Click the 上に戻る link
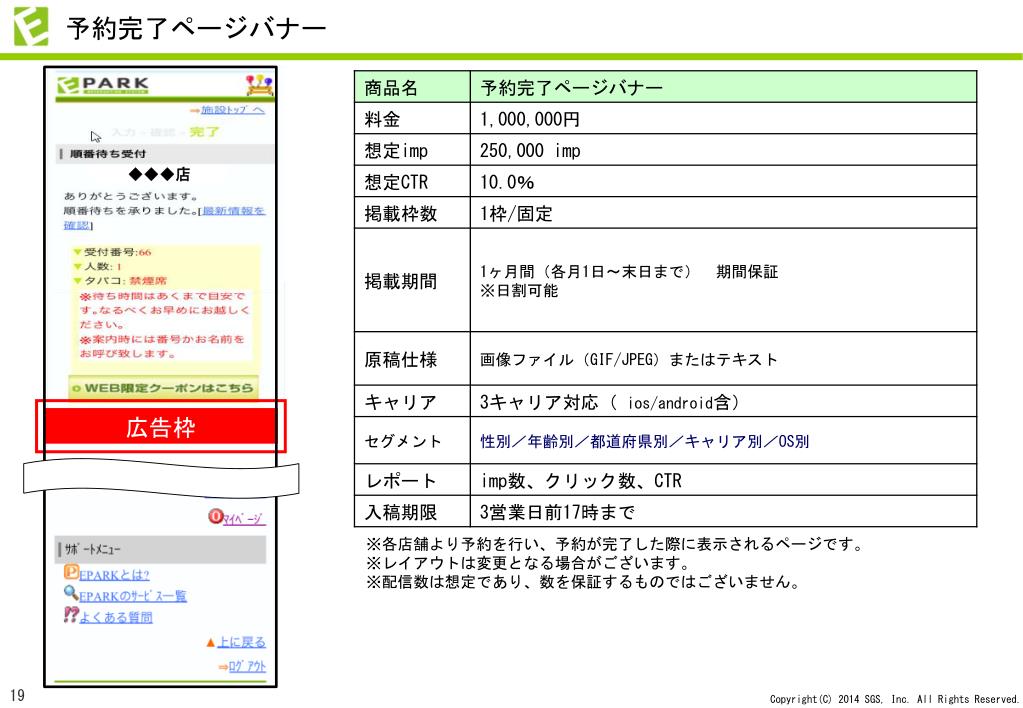1023x708 pixels. [x=241, y=642]
